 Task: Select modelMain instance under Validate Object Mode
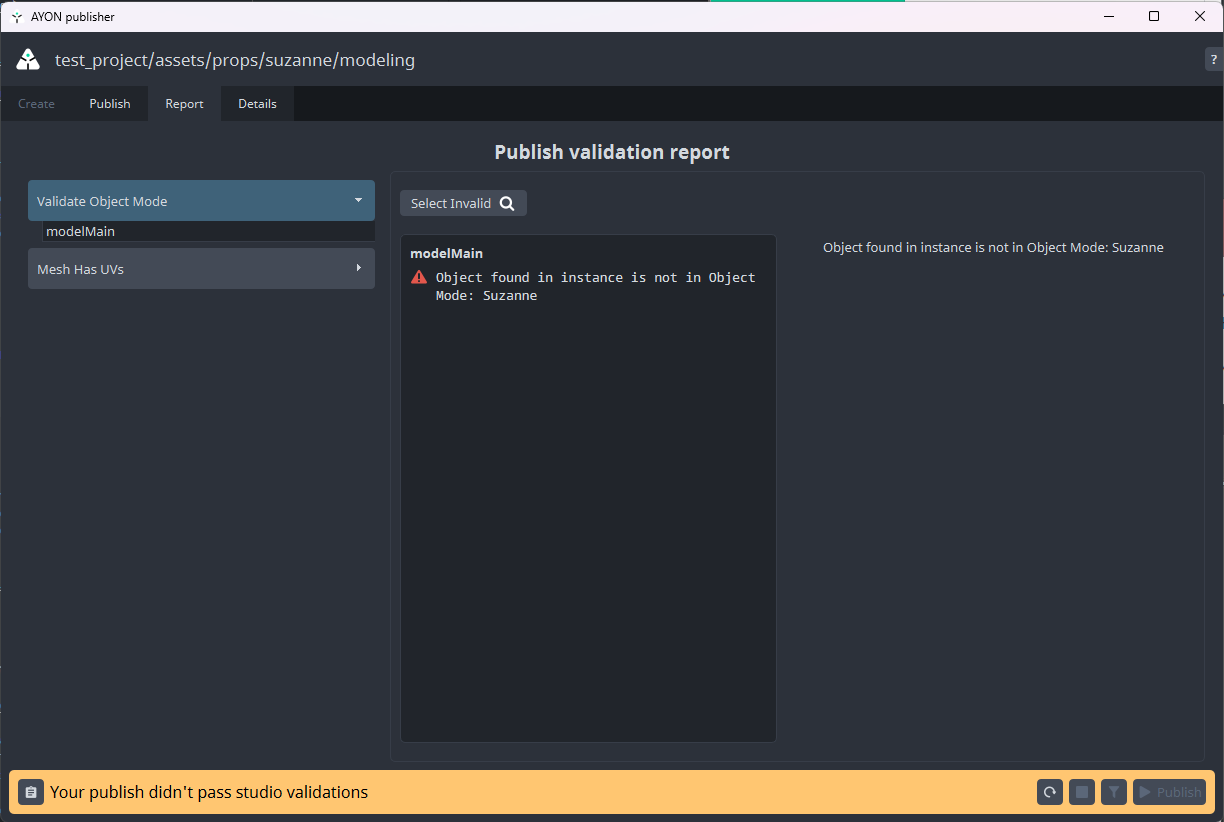tap(209, 231)
